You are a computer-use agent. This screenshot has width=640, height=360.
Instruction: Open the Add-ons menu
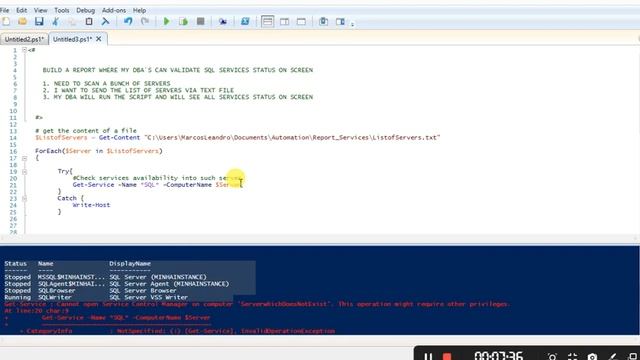[x=114, y=10]
